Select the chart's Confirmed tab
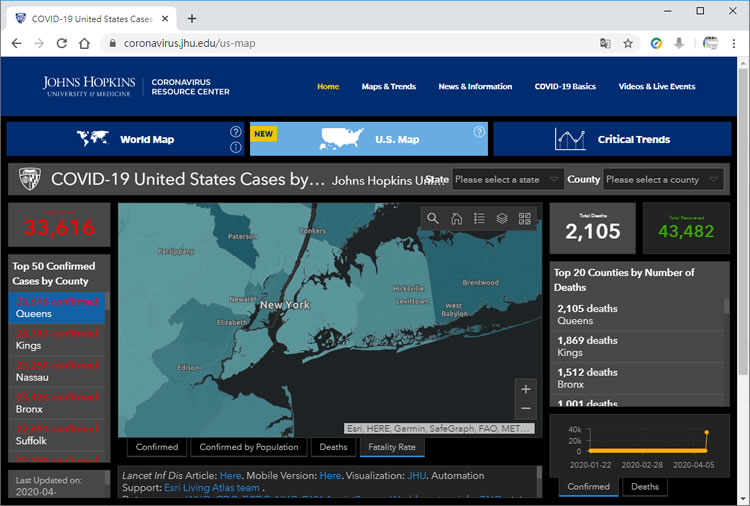The image size is (750, 506). click(x=588, y=486)
